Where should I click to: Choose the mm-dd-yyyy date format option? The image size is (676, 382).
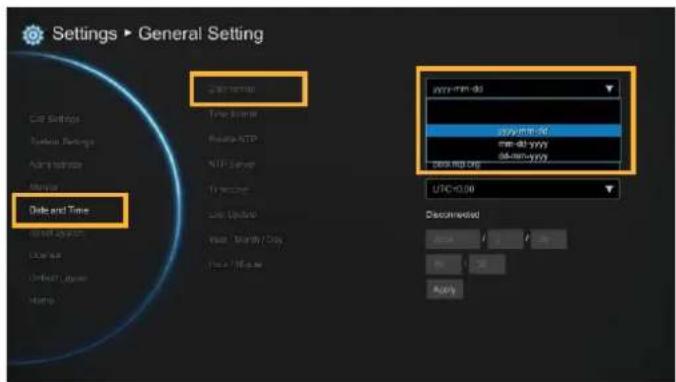click(x=523, y=144)
